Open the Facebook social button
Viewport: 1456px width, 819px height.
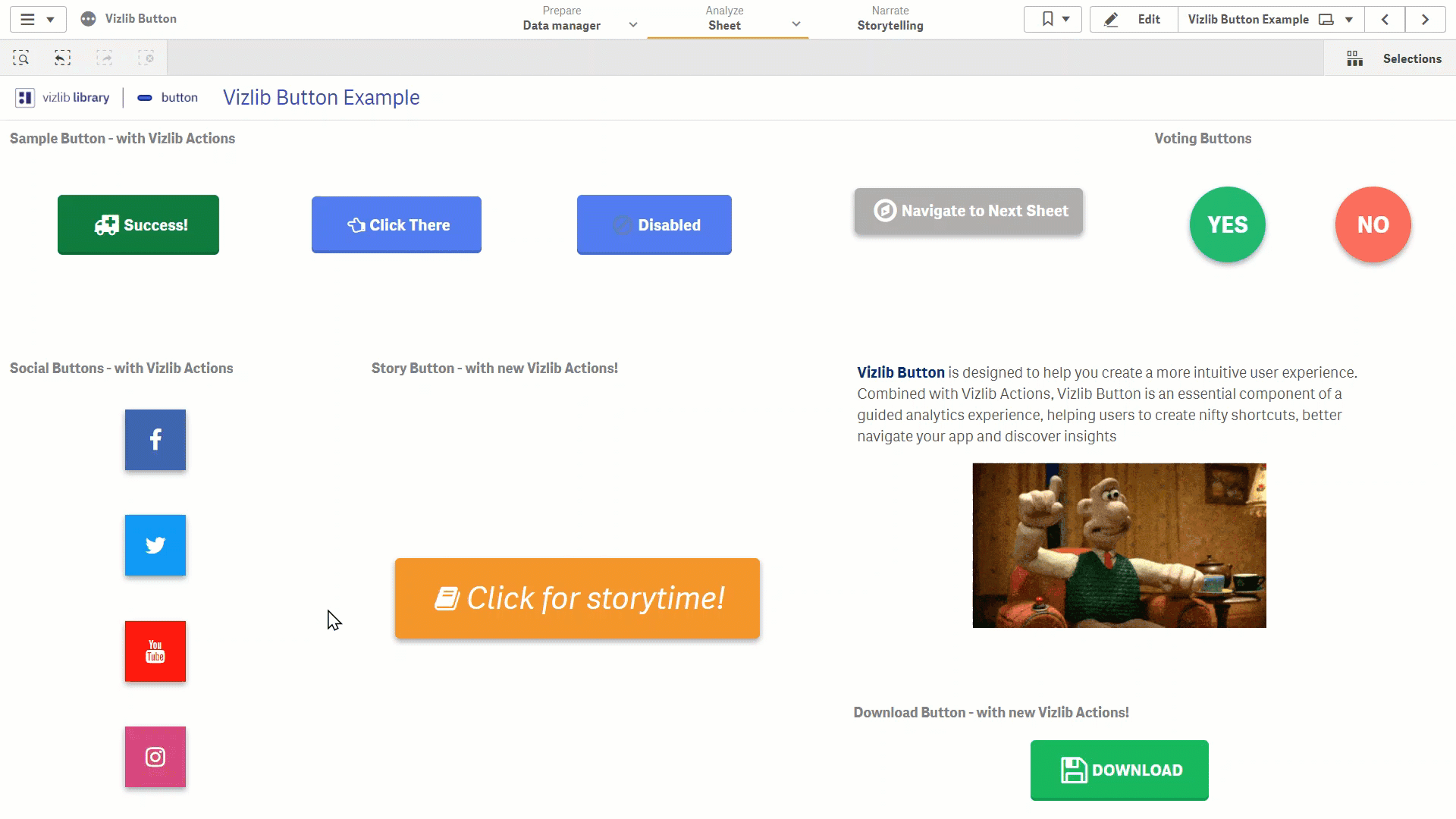pos(155,440)
